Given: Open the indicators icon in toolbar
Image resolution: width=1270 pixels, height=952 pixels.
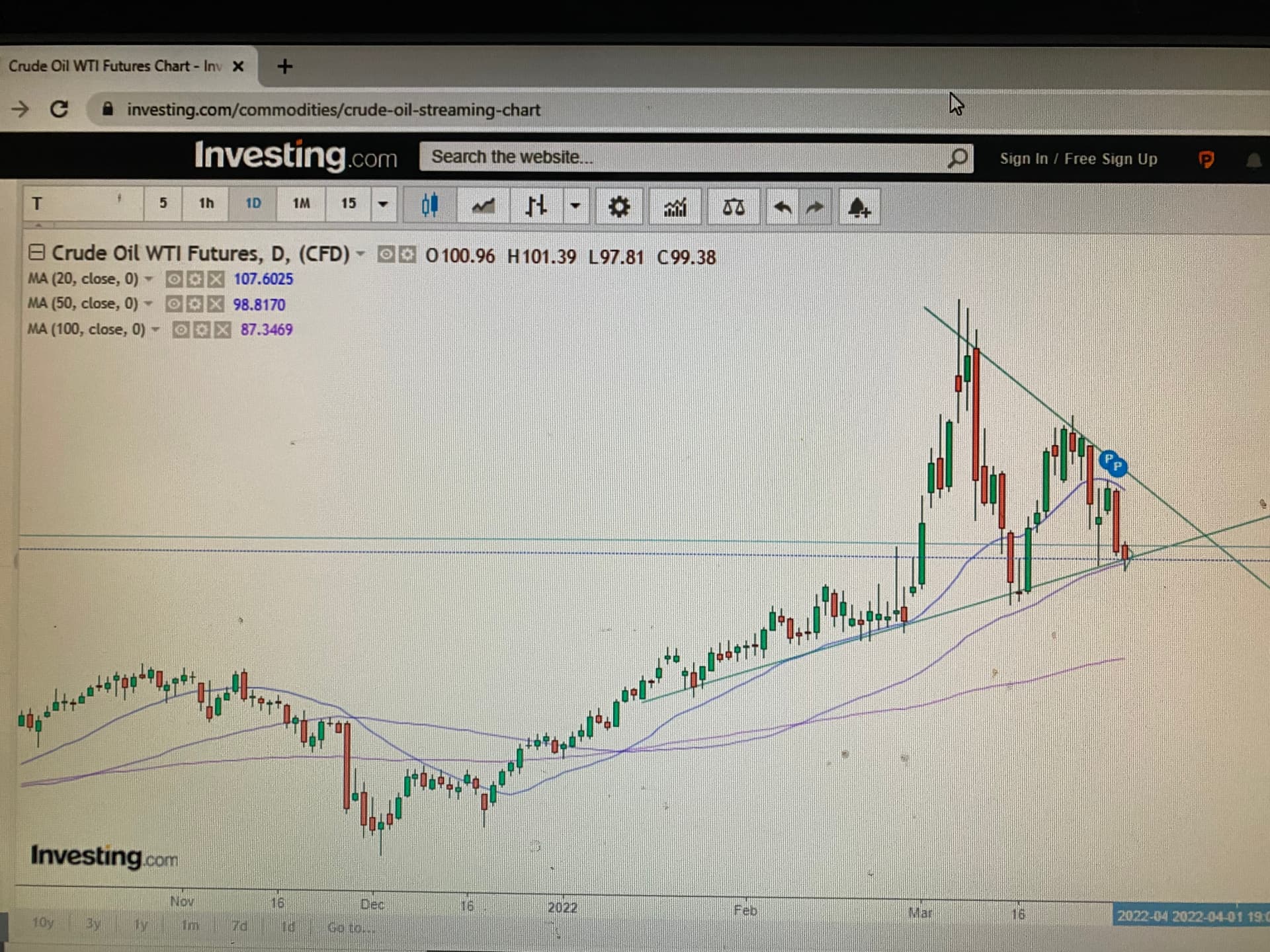Looking at the screenshot, I should 675,208.
